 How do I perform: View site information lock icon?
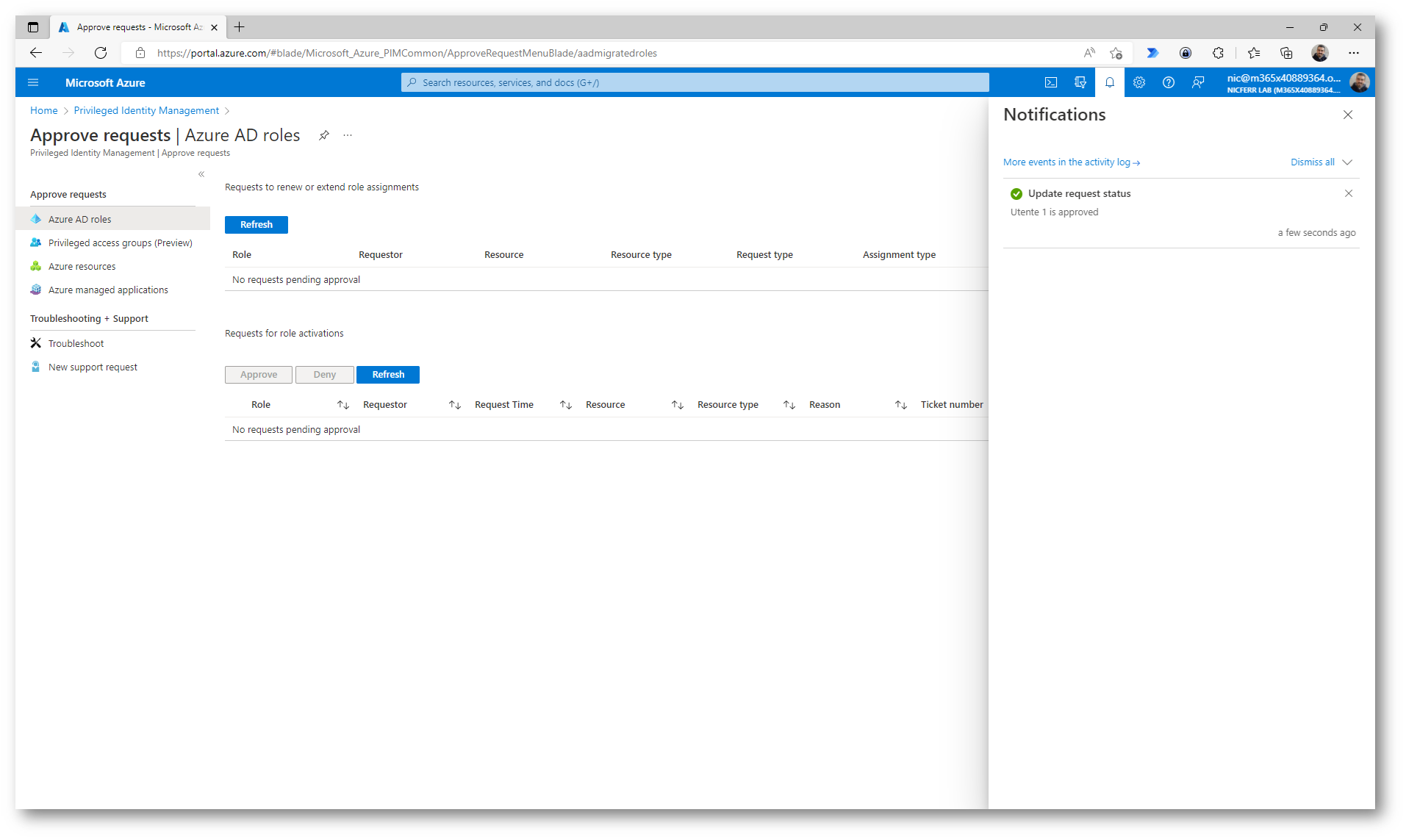pyautogui.click(x=140, y=53)
